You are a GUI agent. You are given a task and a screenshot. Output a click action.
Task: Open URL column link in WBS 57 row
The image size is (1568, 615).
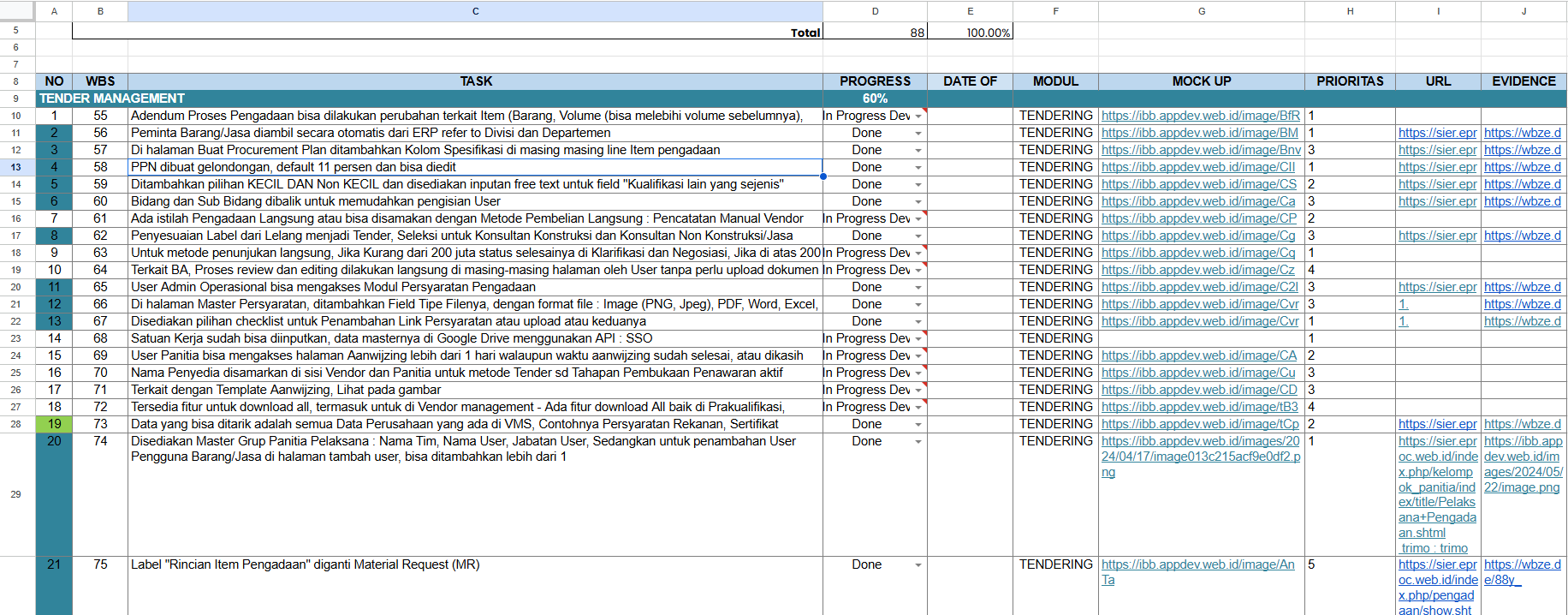tap(1437, 150)
